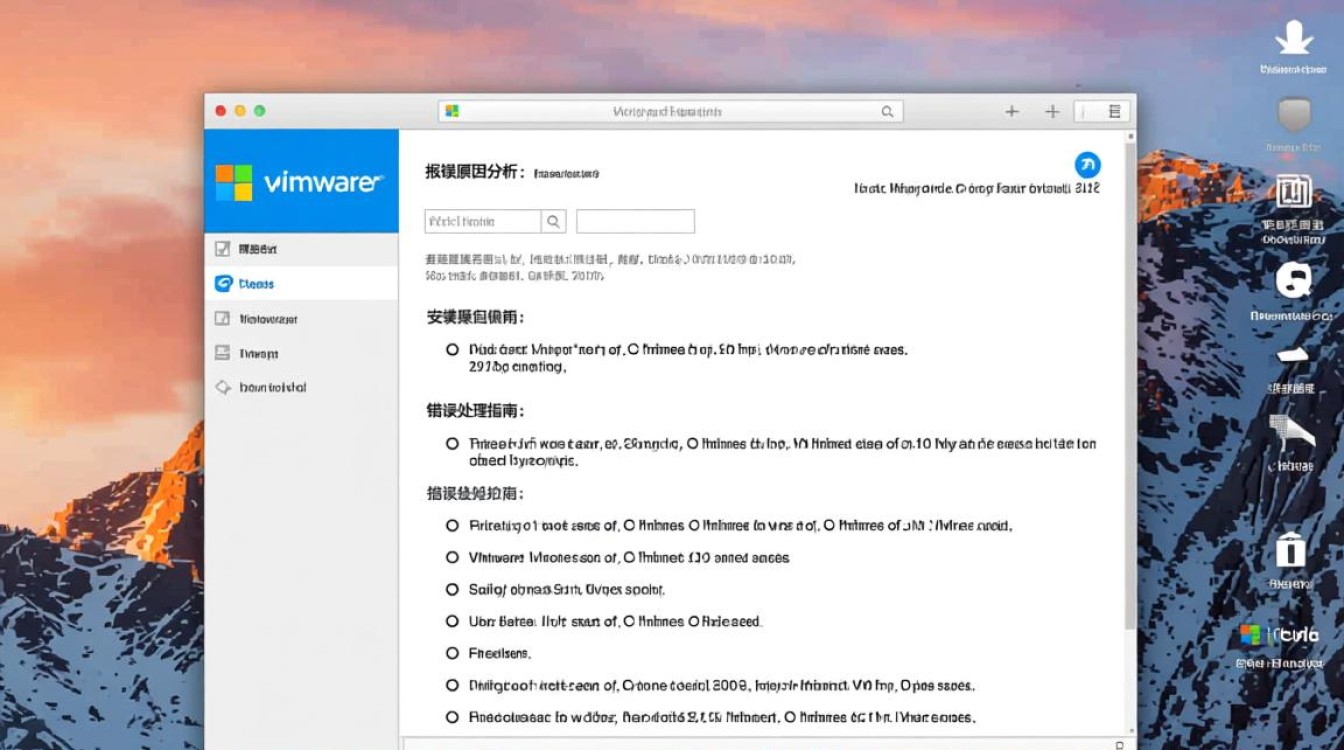Viewport: 1344px width, 750px height.
Task: Select the radio circle on the last visible list row
Action: pos(453,717)
